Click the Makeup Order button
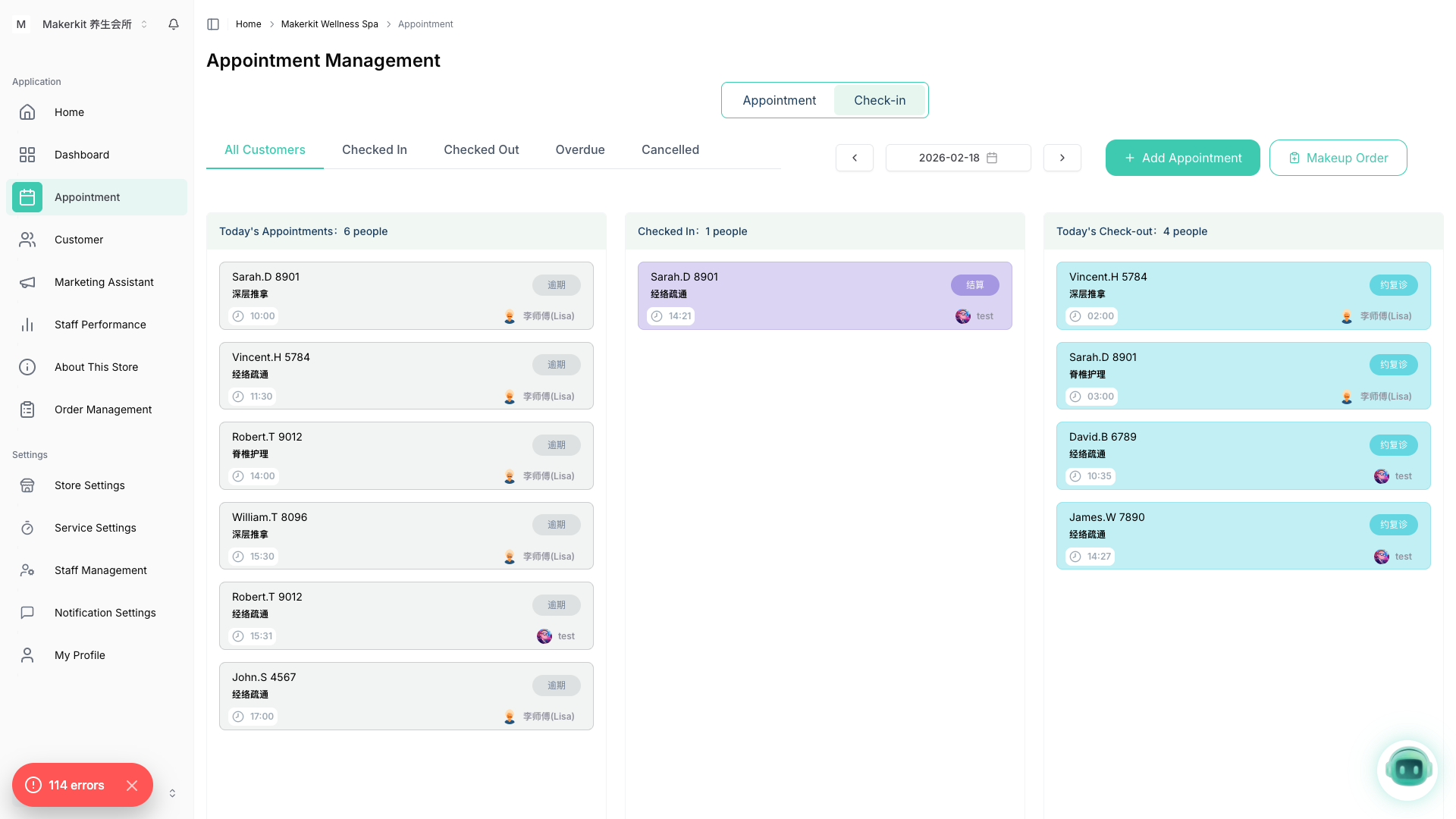The image size is (1456, 819). click(x=1338, y=158)
